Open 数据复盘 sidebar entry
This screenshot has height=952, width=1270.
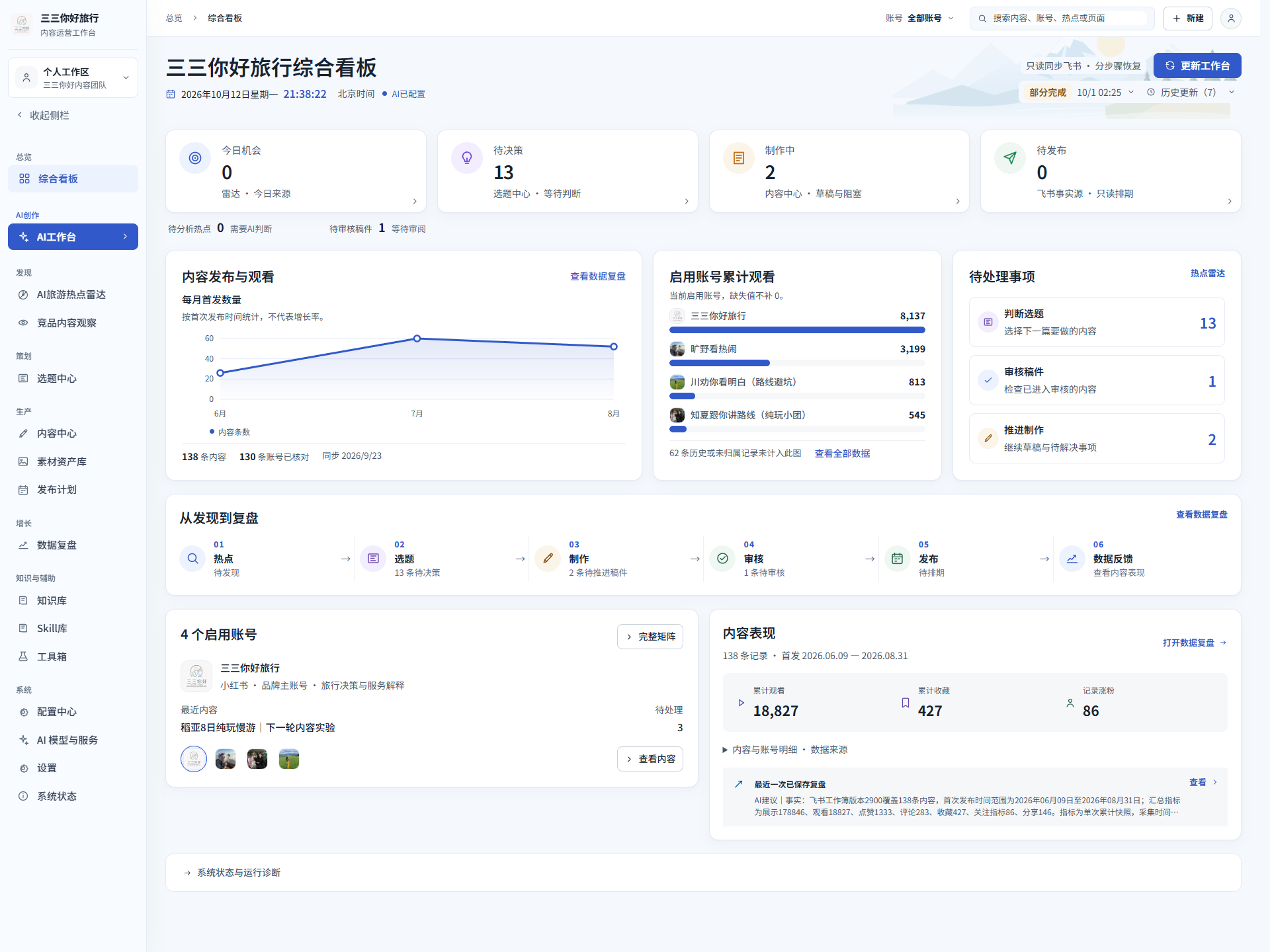tap(73, 545)
